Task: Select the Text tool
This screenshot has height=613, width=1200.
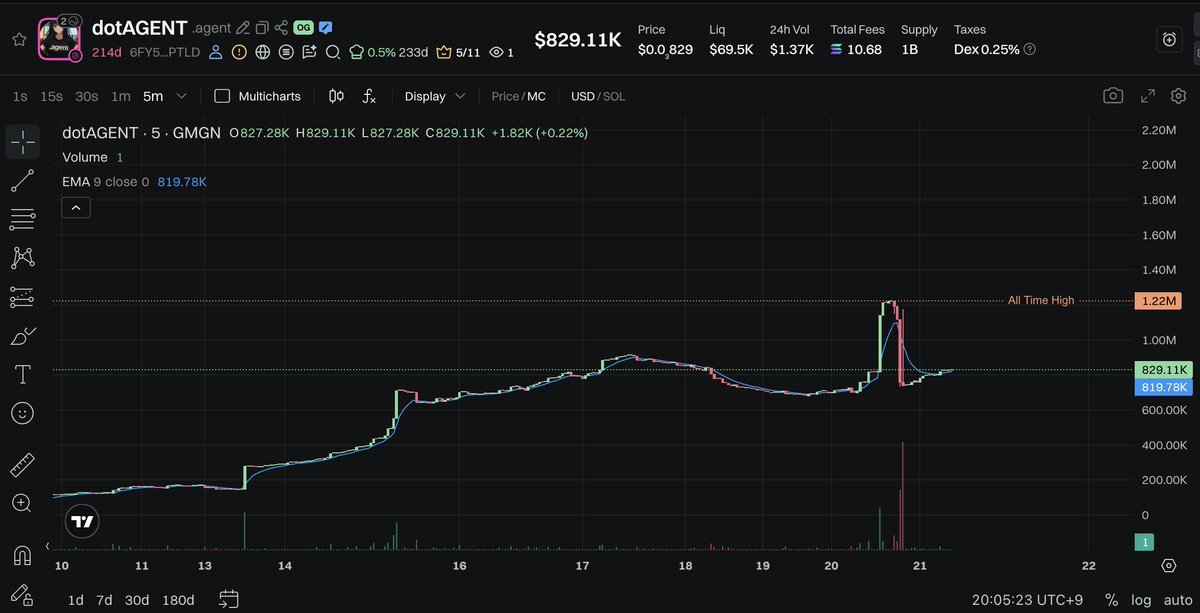Action: point(22,374)
